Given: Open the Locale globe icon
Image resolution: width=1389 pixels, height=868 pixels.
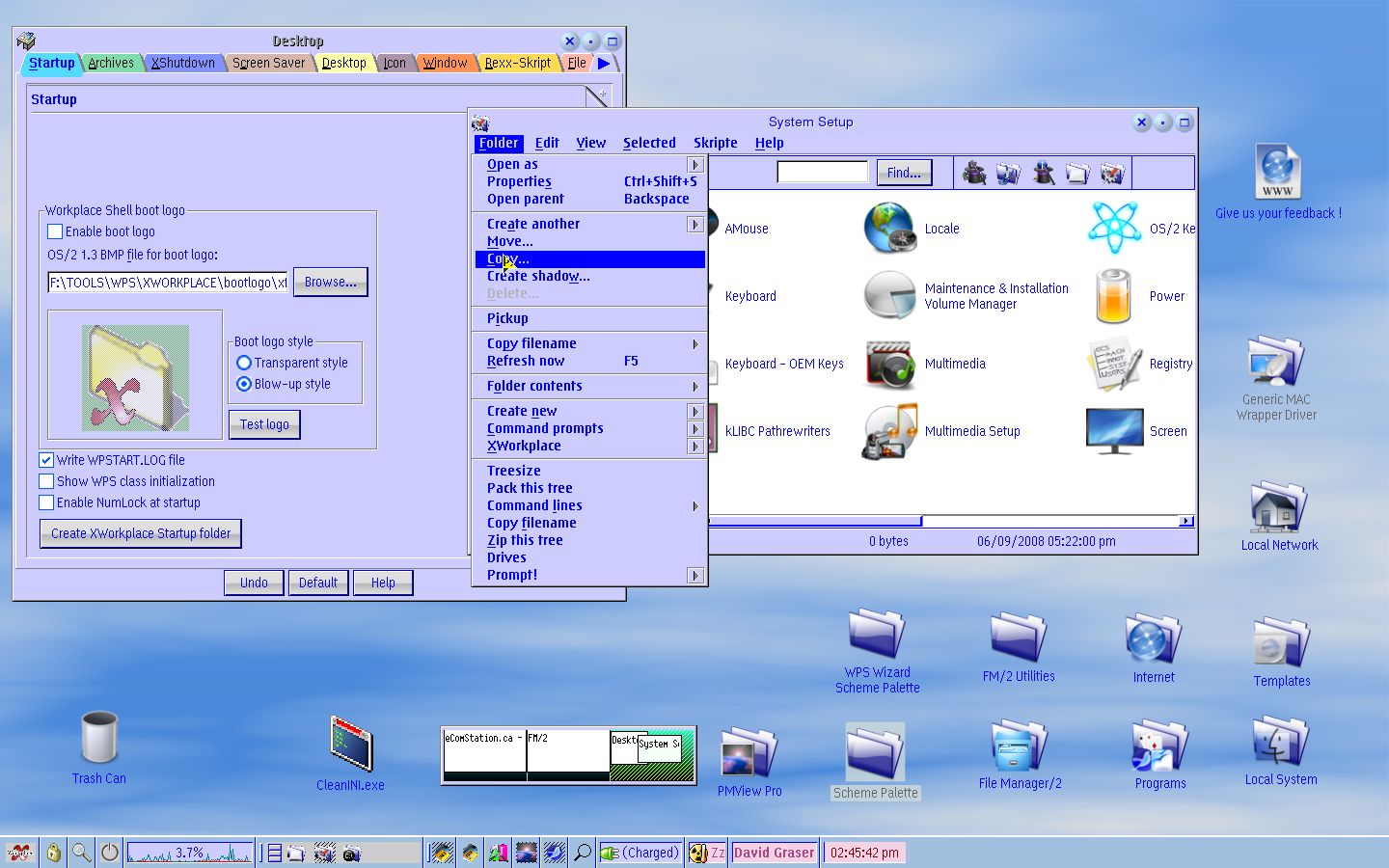Looking at the screenshot, I should [889, 229].
